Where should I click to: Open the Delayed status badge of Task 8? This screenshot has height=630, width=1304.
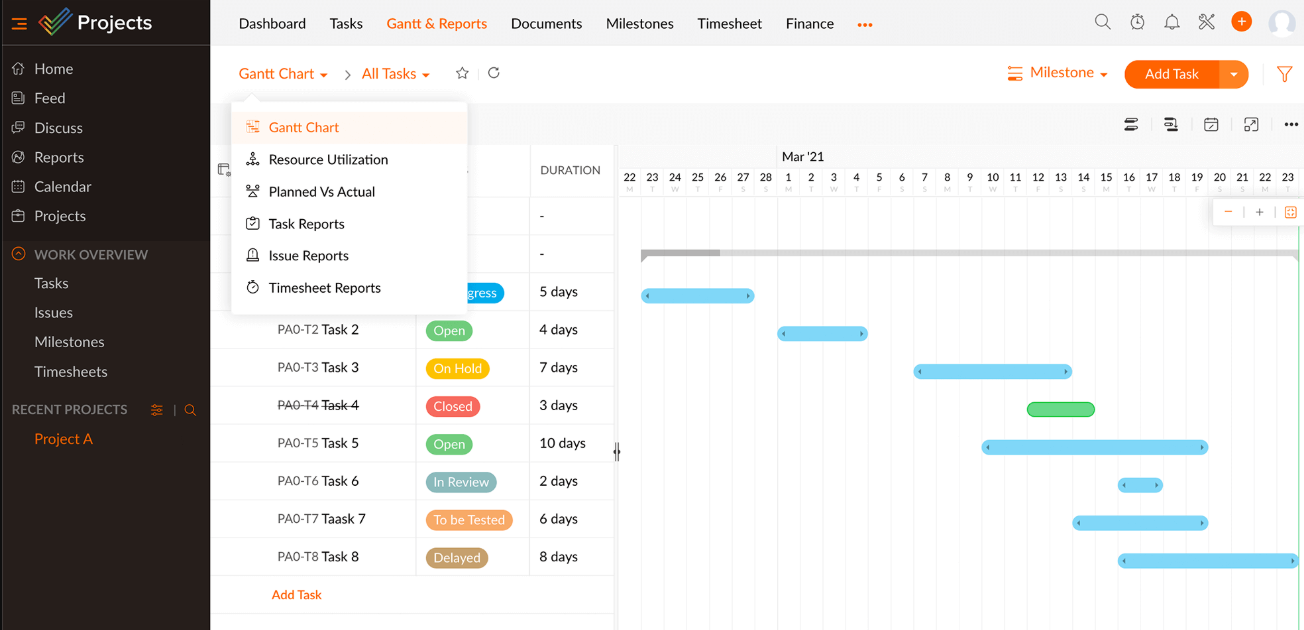coord(457,558)
